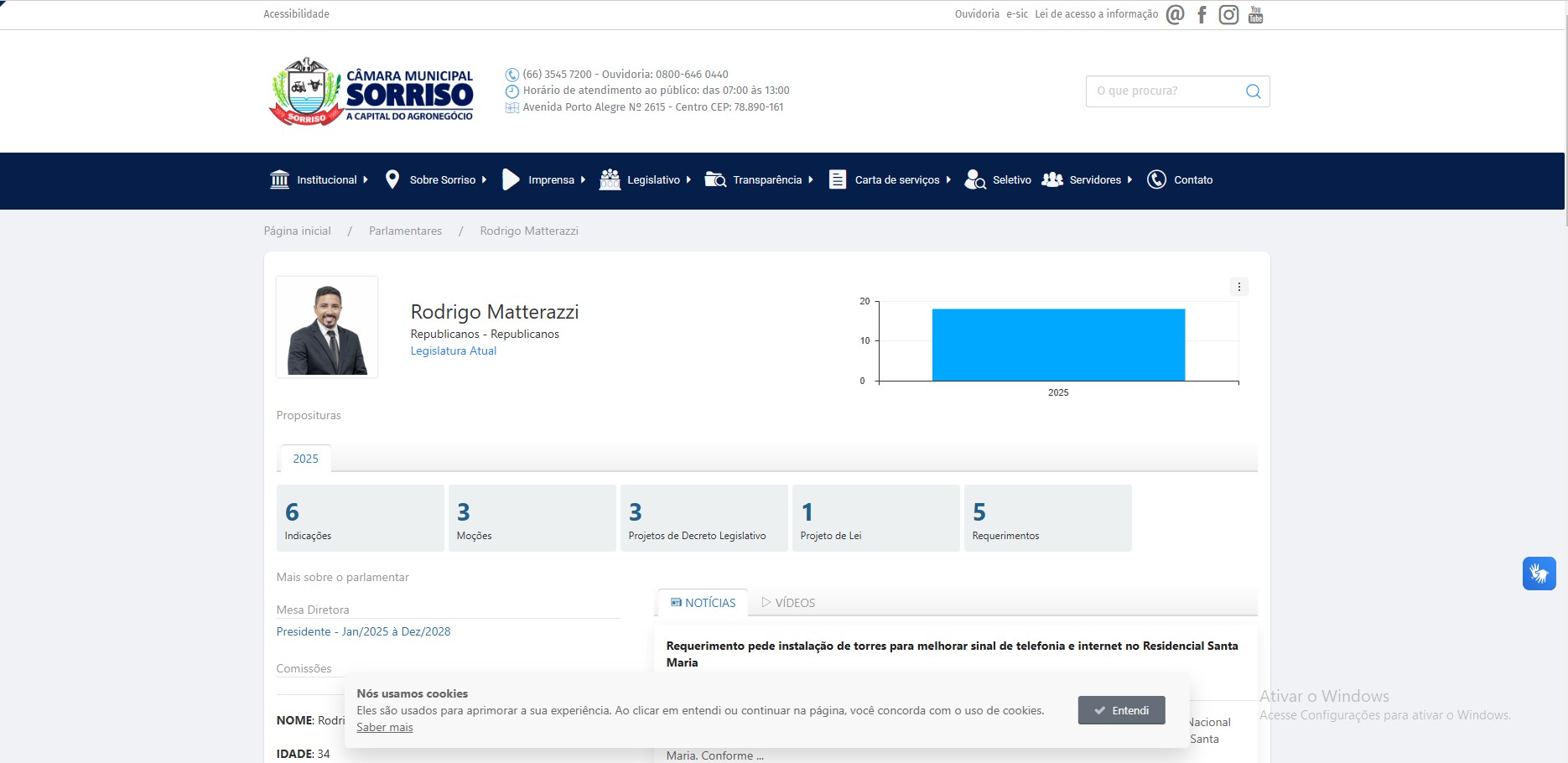
Task: Open the 6 Indicações card
Action: click(360, 518)
